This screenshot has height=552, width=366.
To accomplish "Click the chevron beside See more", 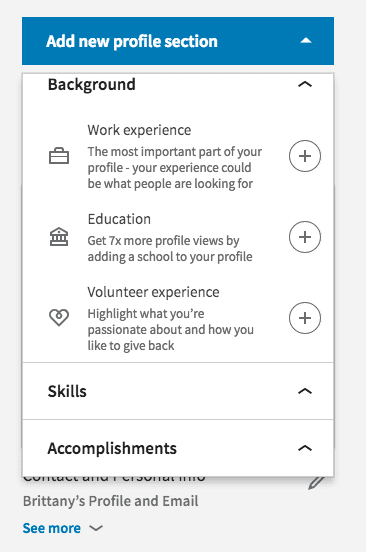I will coord(96,528).
